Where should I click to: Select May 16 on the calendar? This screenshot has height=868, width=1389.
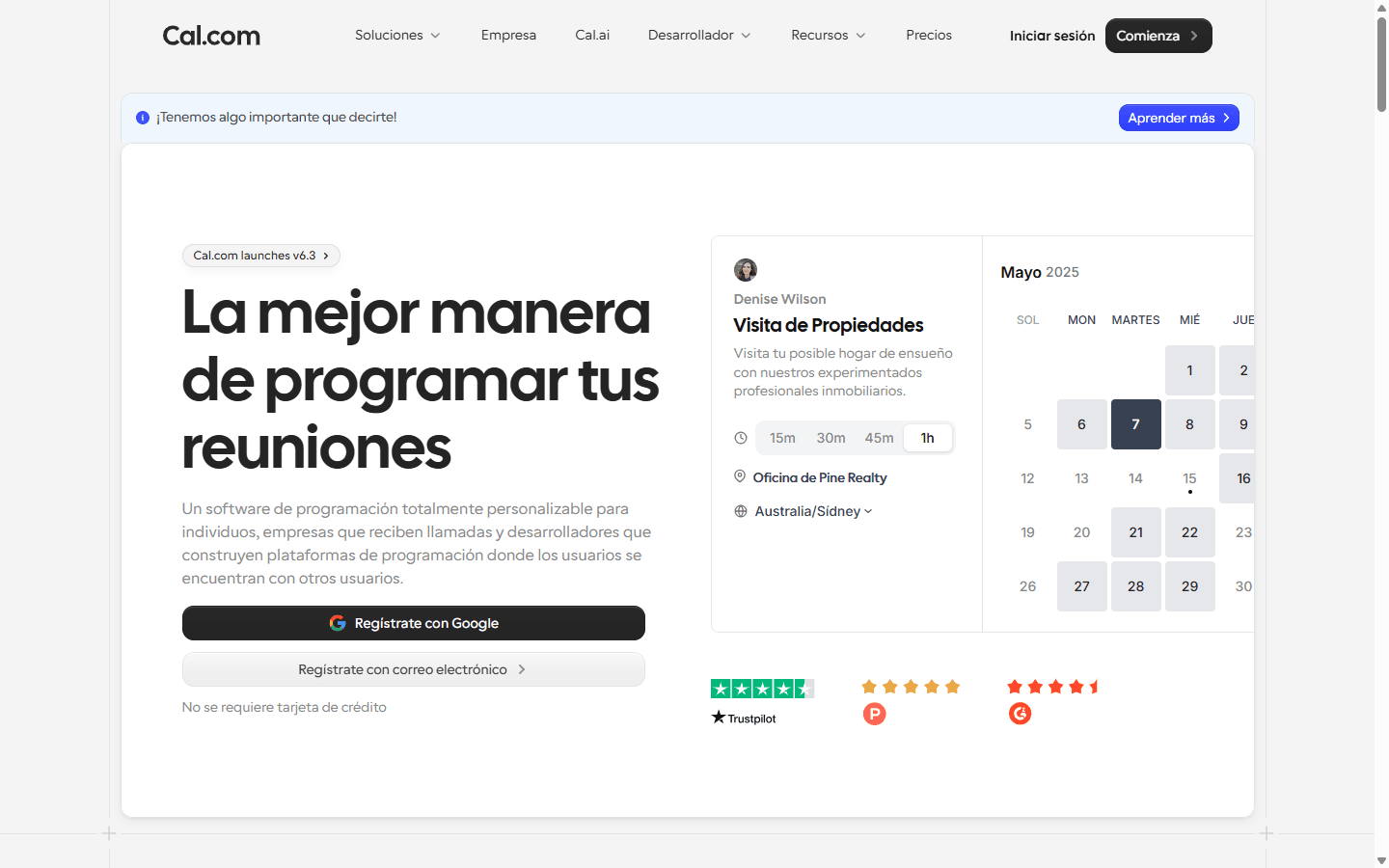[x=1238, y=478]
